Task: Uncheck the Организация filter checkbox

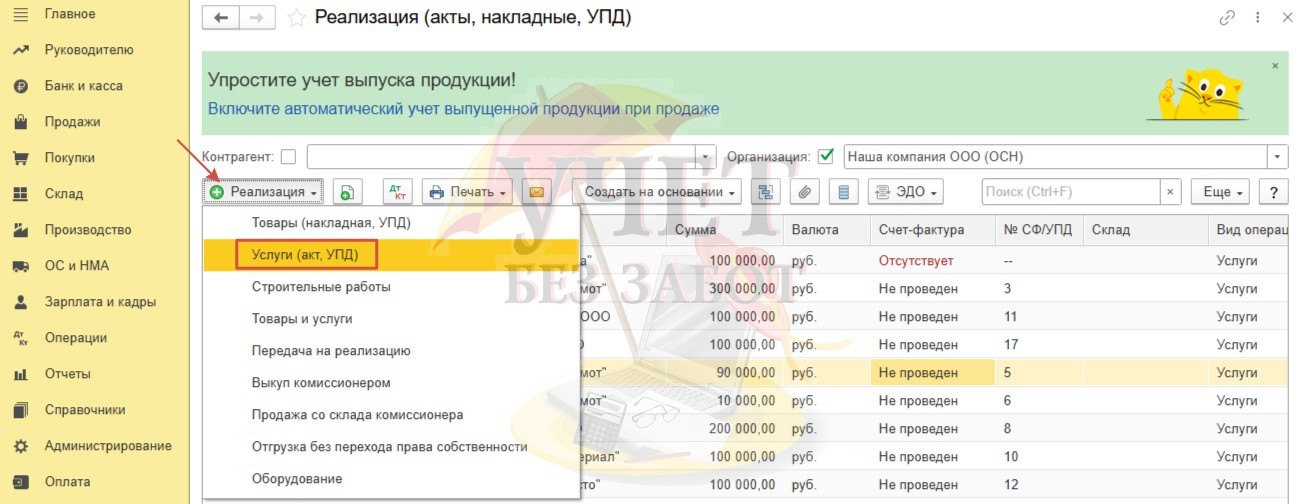Action: click(x=826, y=157)
